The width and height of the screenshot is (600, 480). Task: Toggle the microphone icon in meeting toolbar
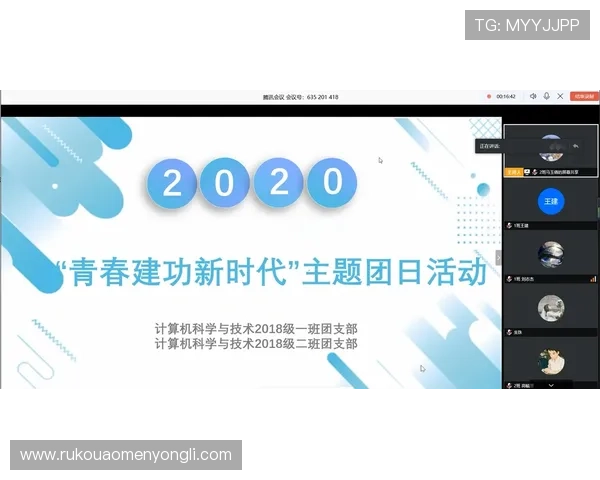546,96
